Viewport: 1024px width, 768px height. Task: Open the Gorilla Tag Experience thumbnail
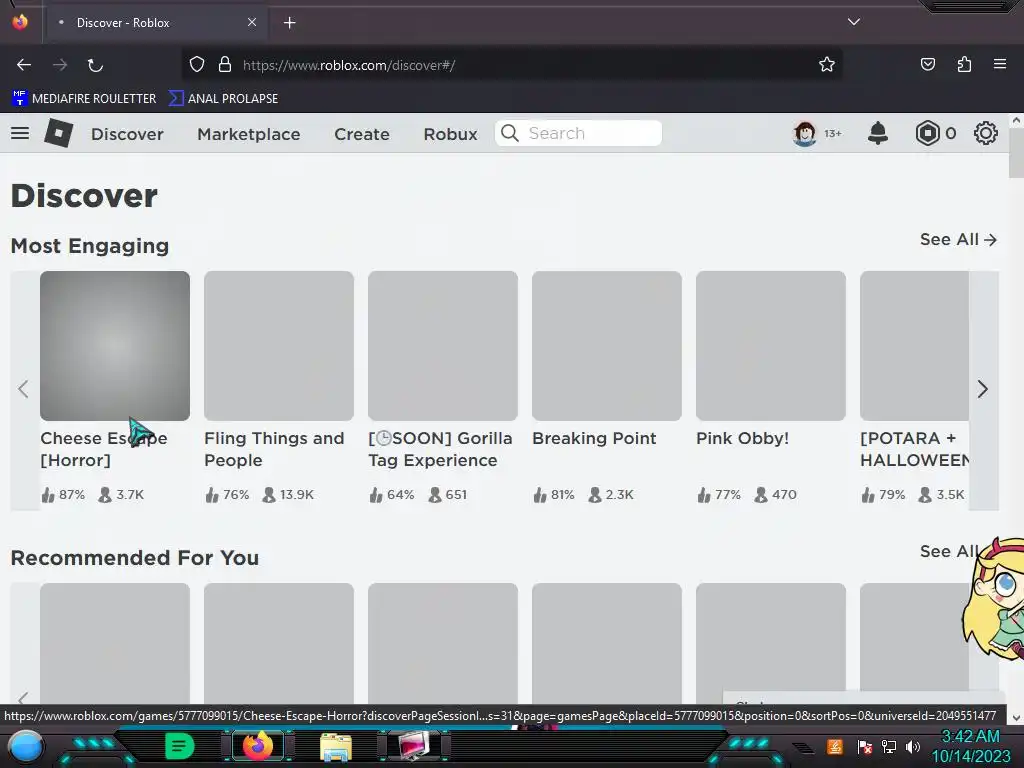pyautogui.click(x=443, y=345)
